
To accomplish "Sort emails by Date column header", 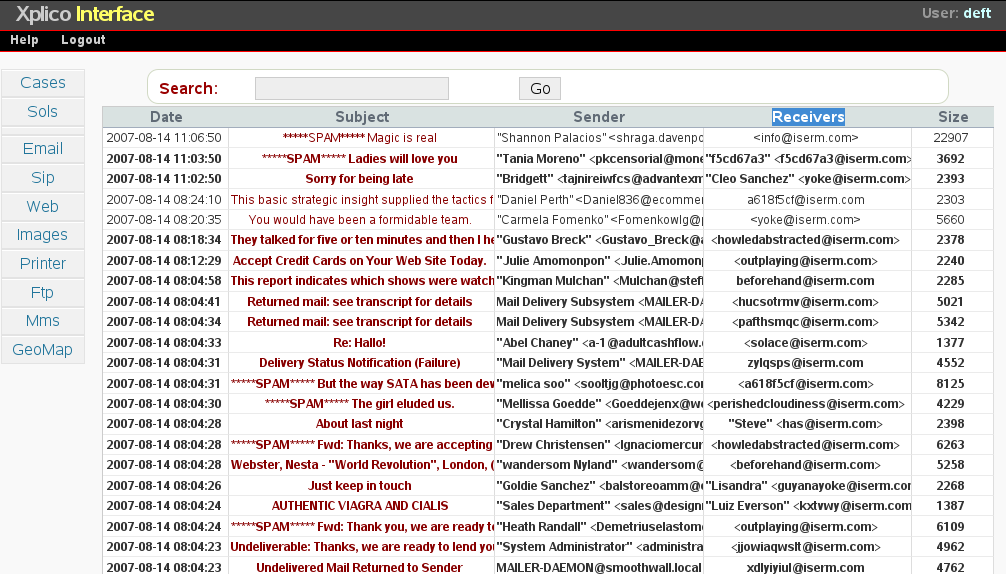I will tap(166, 117).
